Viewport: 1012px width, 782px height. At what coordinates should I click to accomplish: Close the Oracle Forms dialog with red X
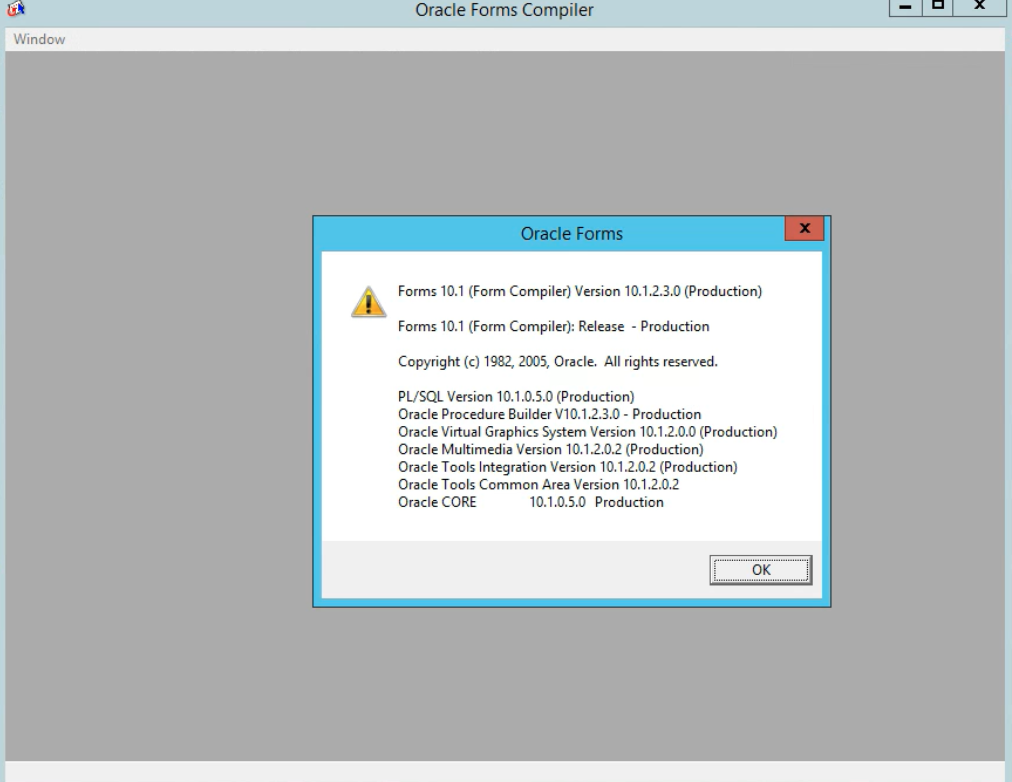(804, 229)
